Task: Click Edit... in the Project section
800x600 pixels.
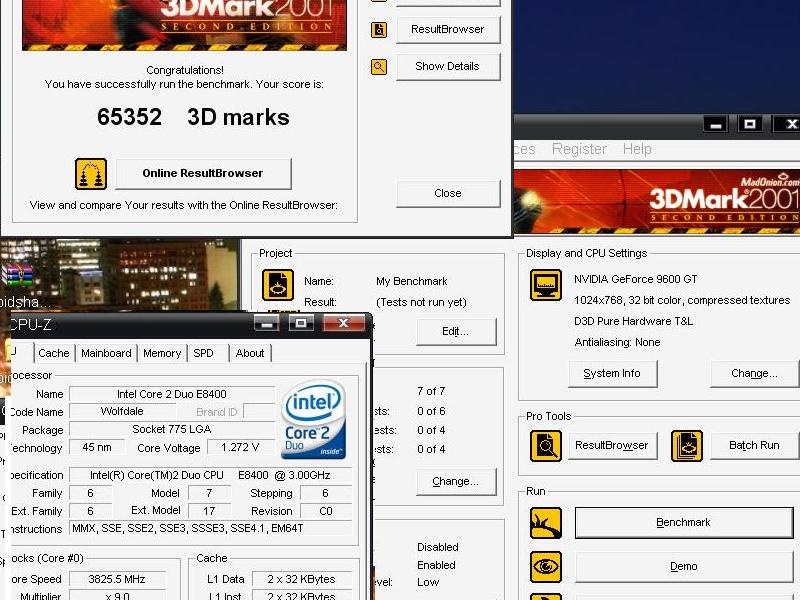Action: pyautogui.click(x=456, y=332)
